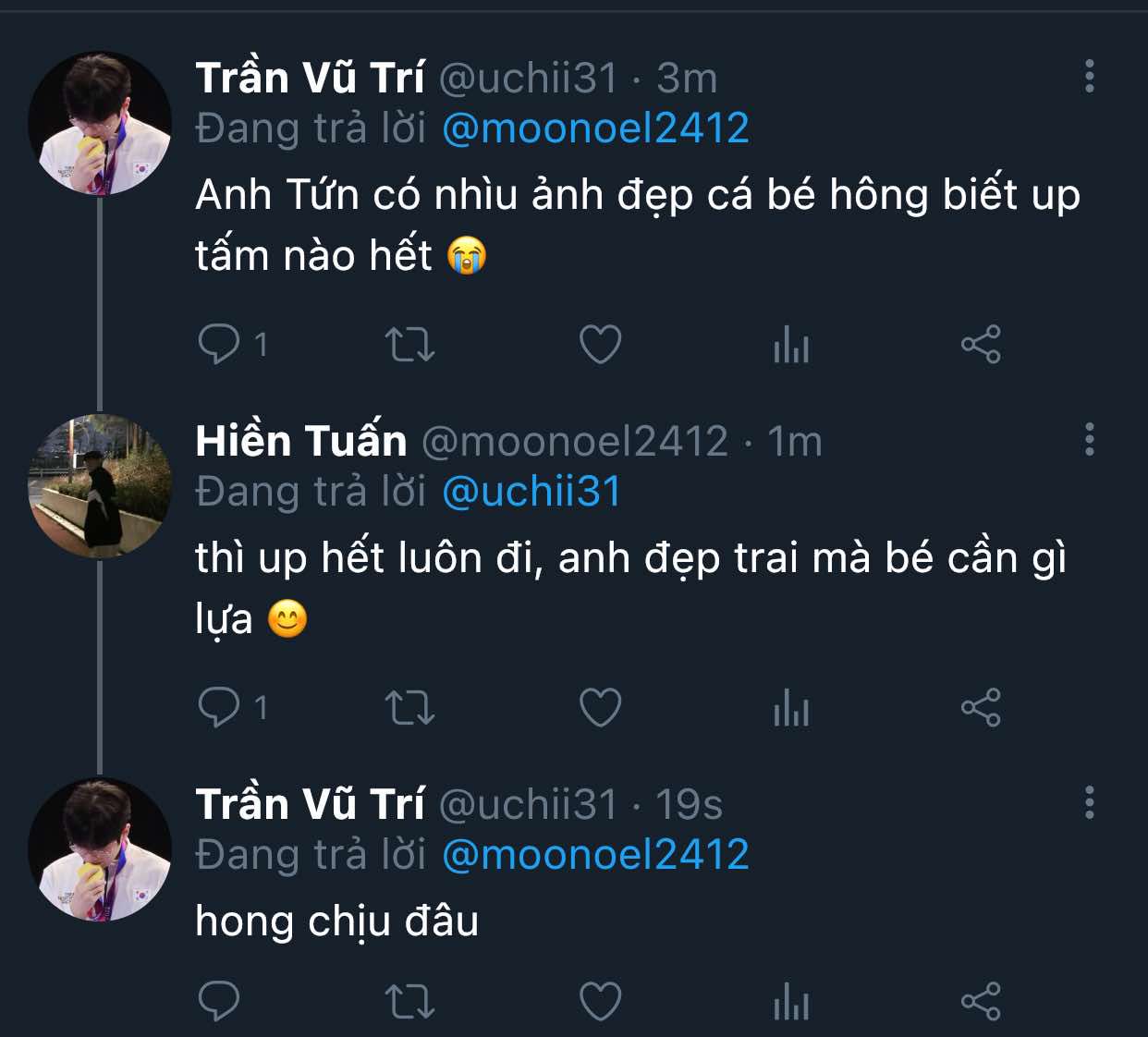Open @moonoel2412 mention link in first tweet
This screenshot has height=1037, width=1148.
click(595, 128)
